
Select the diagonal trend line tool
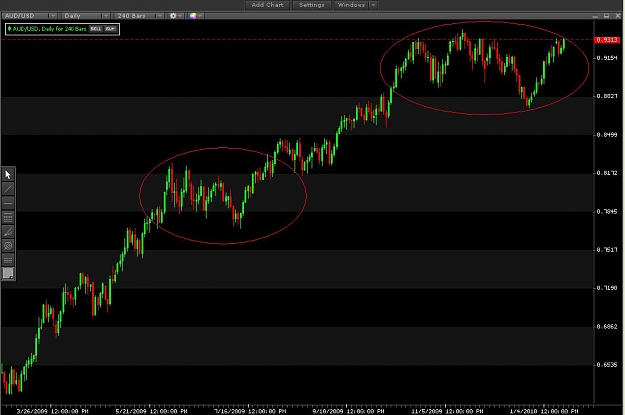pyautogui.click(x=8, y=189)
